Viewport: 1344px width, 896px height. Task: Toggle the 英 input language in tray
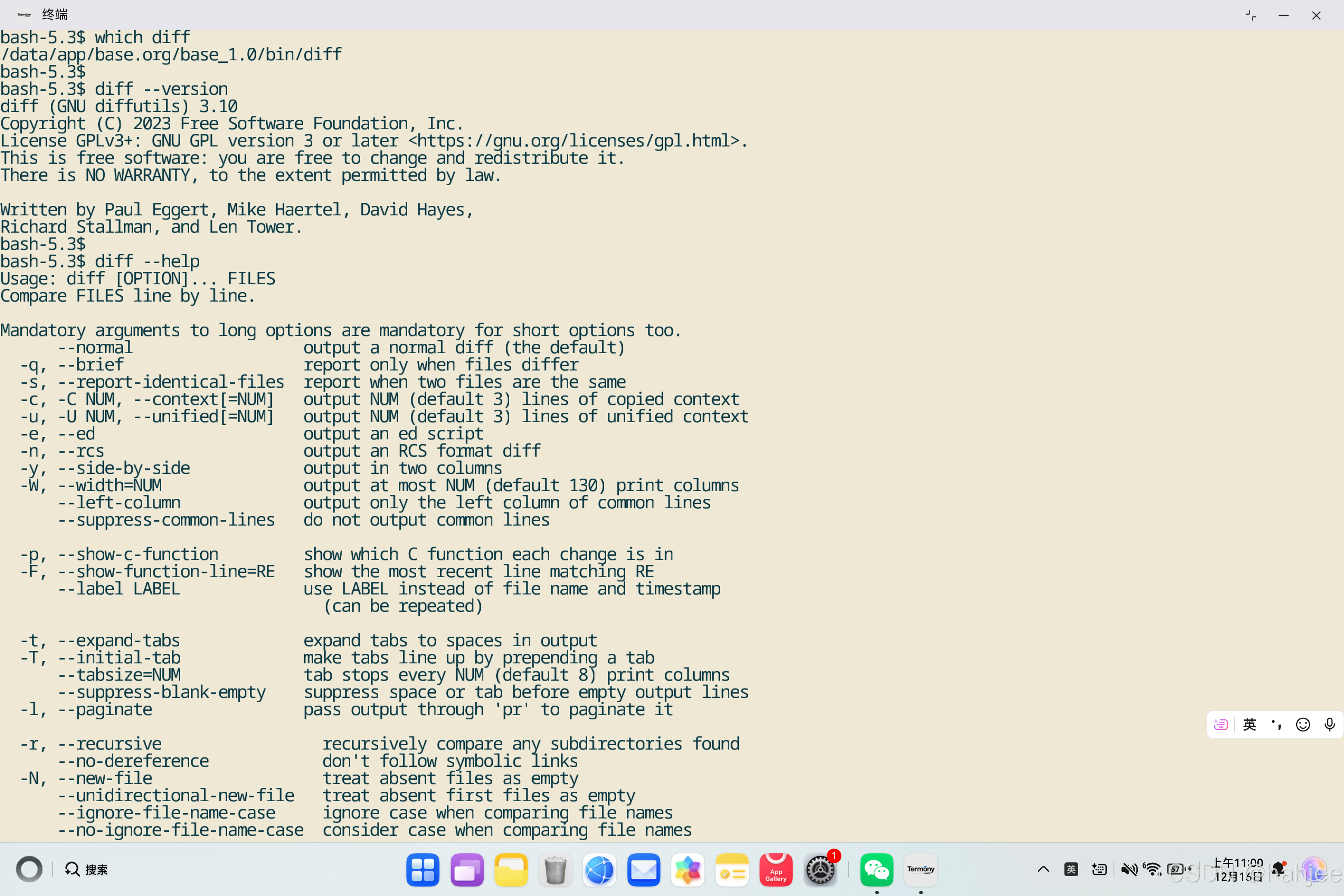[x=1071, y=869]
